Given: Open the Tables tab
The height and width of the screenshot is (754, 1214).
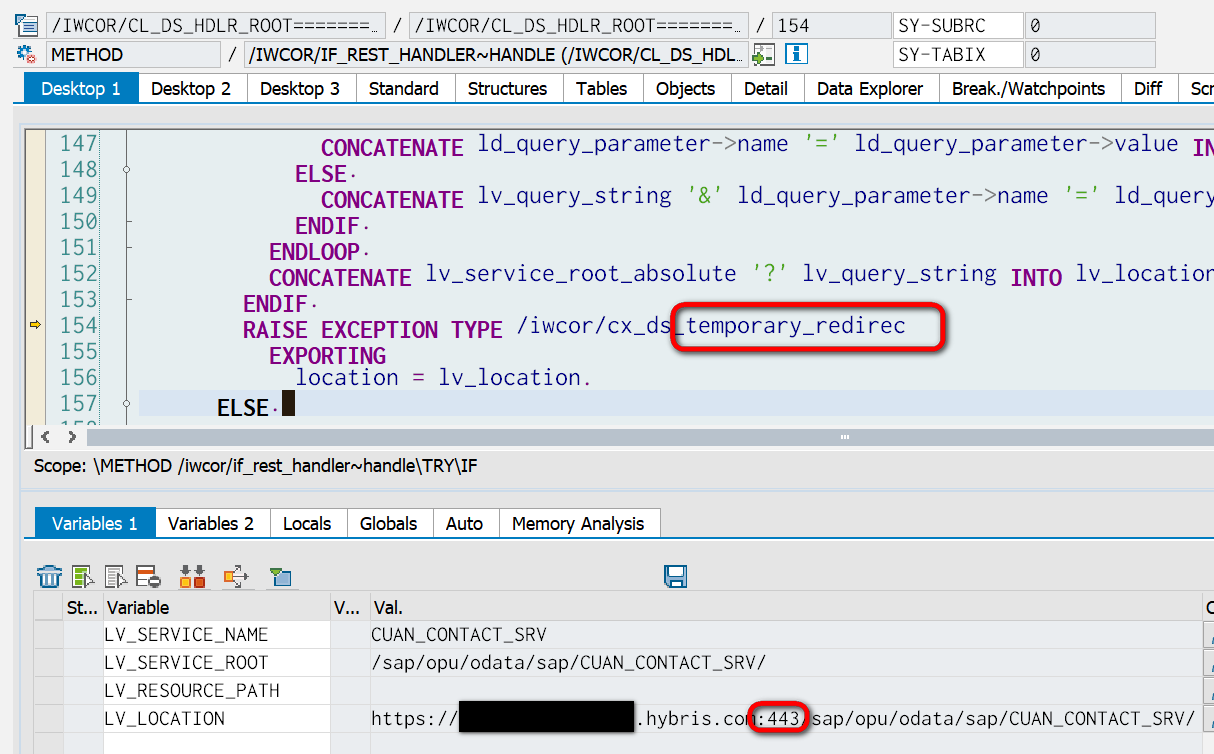Looking at the screenshot, I should (x=602, y=88).
